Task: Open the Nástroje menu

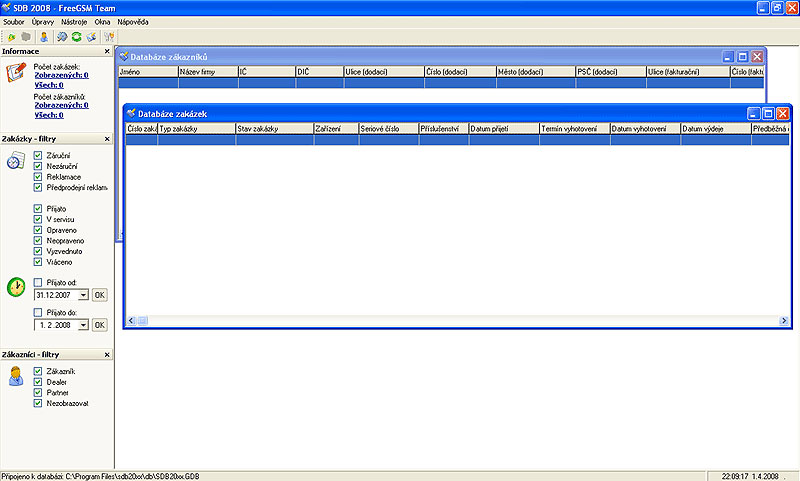Action: click(74, 22)
